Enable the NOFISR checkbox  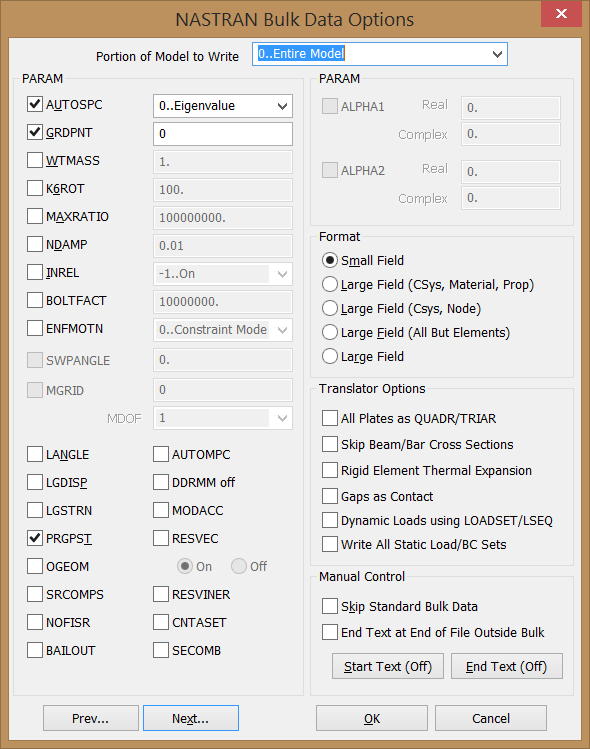35,622
